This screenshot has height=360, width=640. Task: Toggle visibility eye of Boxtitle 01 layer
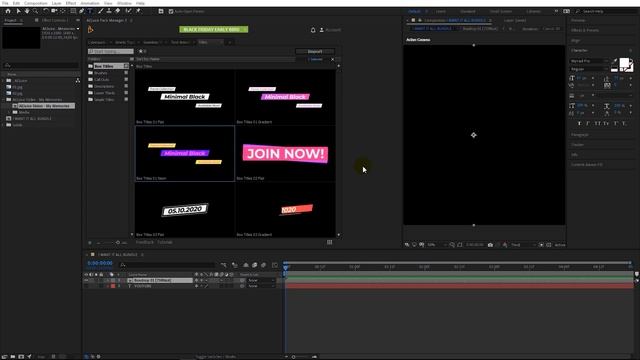(86, 280)
